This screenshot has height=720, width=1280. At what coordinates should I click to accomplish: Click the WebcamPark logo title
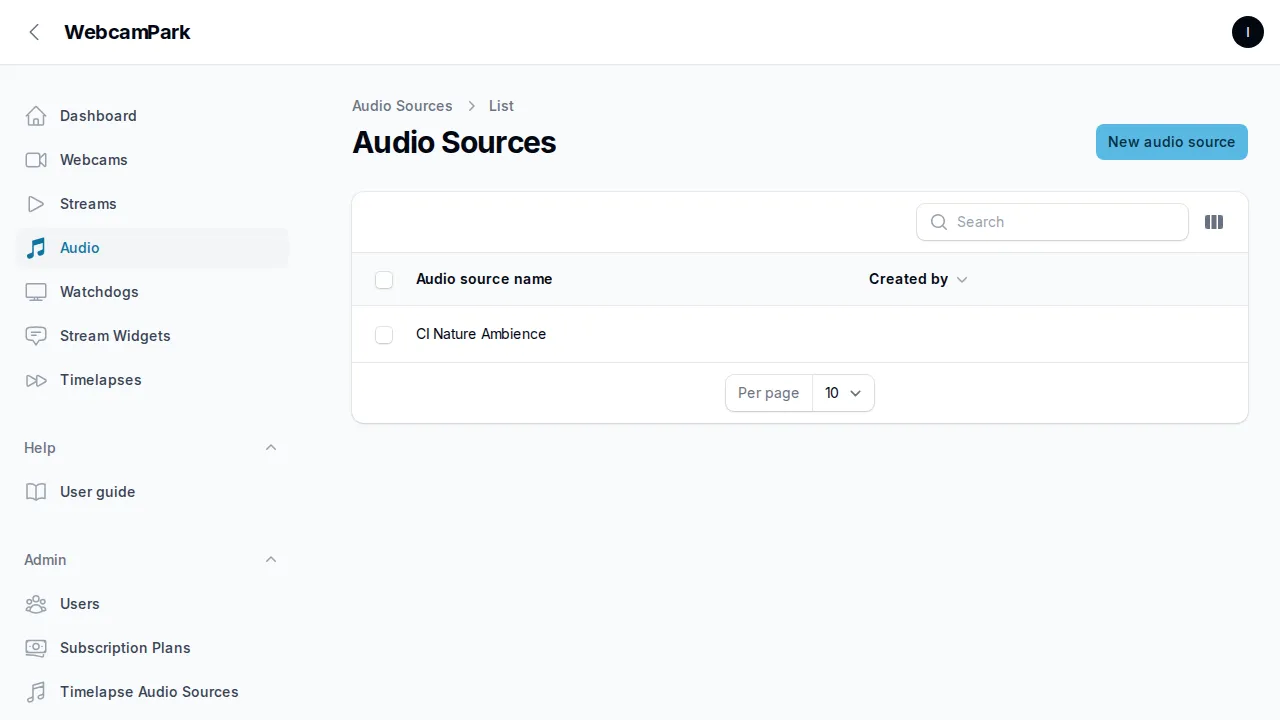(x=127, y=32)
